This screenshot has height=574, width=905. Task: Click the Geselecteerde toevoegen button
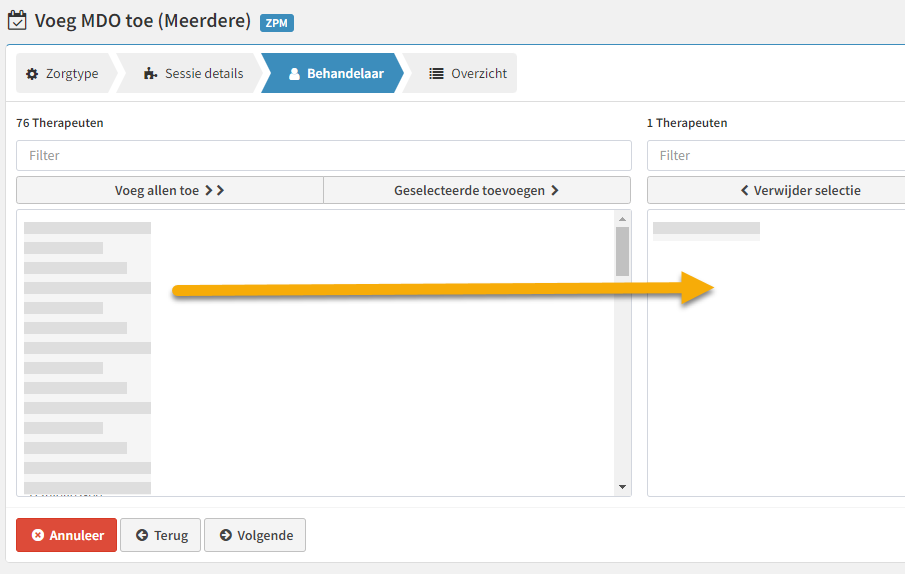(x=477, y=190)
